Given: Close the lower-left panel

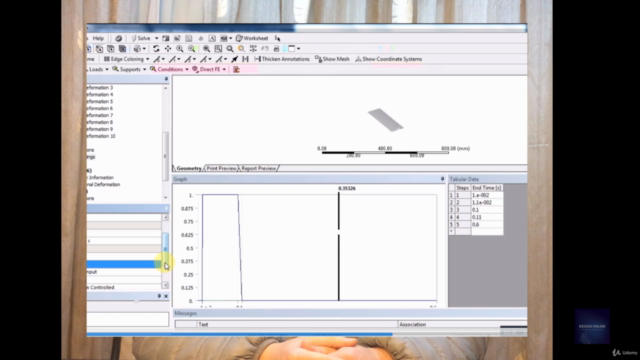Looking at the screenshot, I should pyautogui.click(x=166, y=296).
